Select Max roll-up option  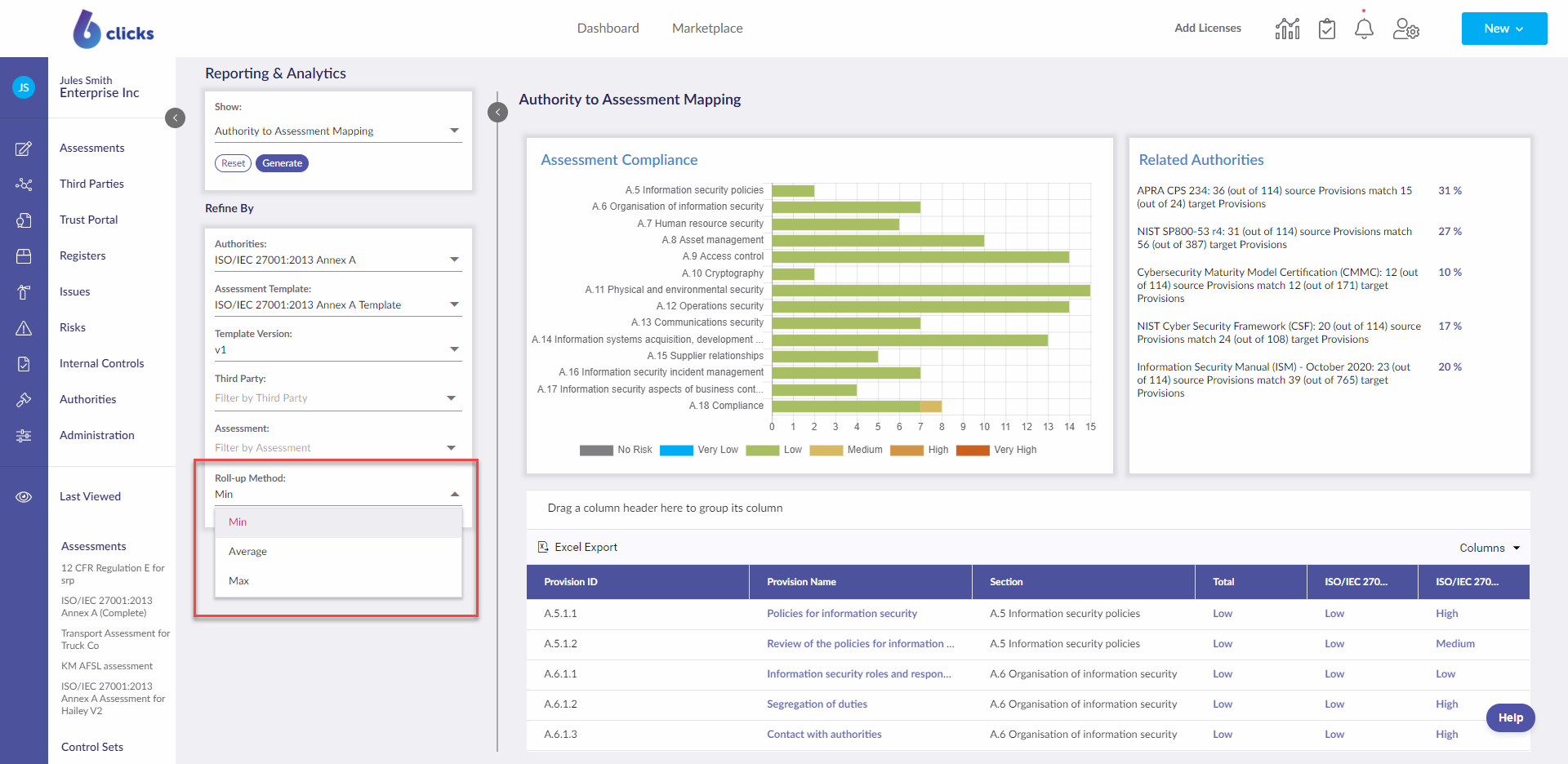coord(338,581)
